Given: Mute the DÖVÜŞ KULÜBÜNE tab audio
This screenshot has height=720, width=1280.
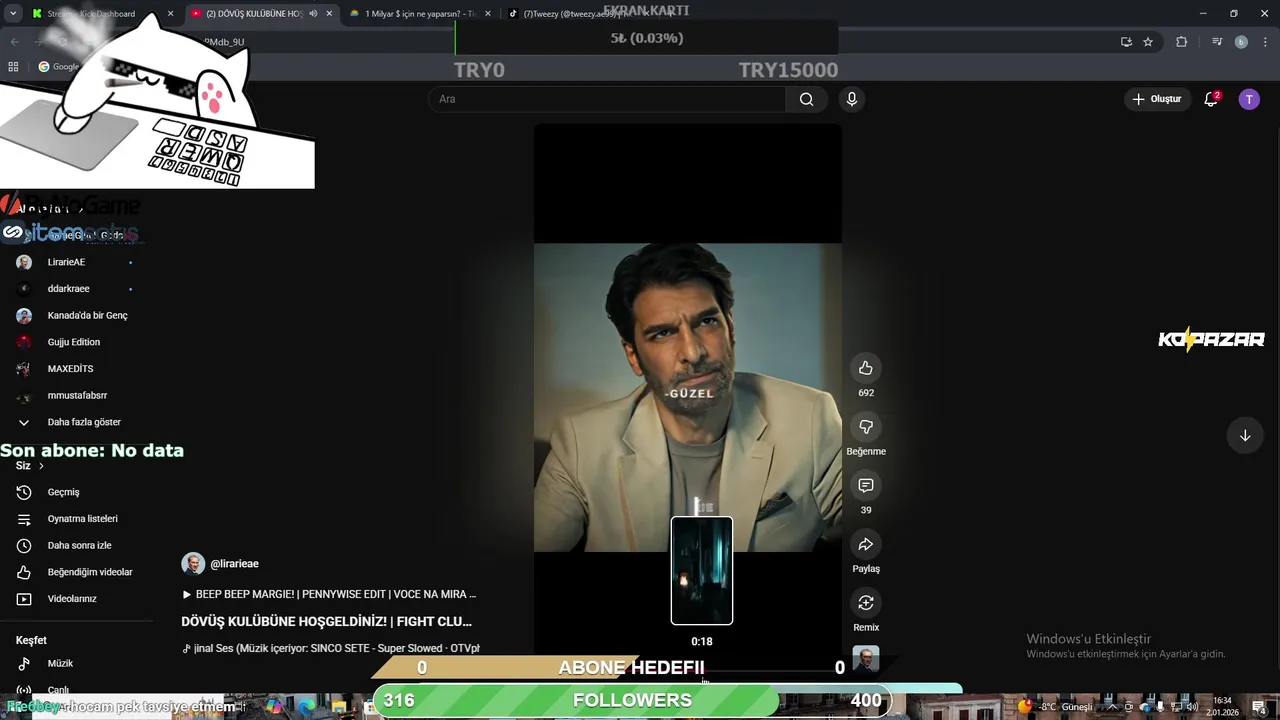Looking at the screenshot, I should [x=314, y=14].
